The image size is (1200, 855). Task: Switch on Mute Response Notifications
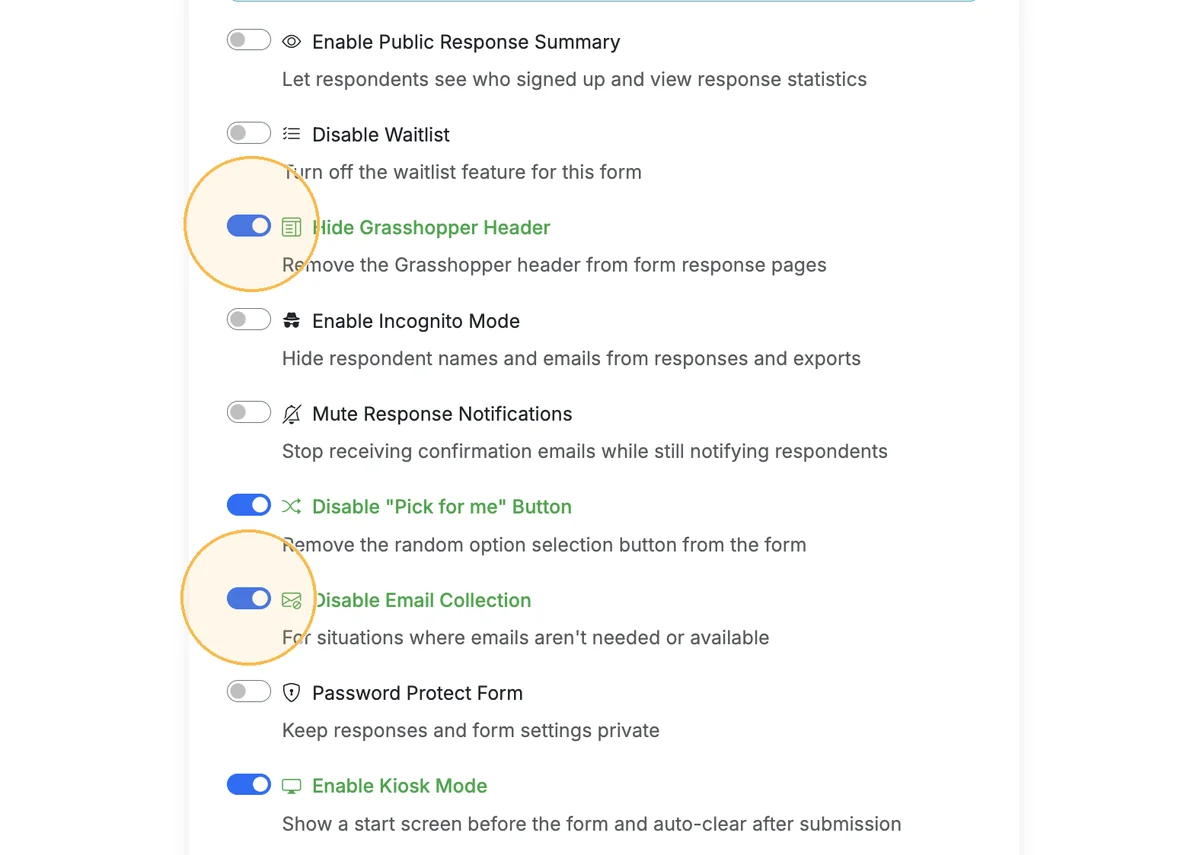pyautogui.click(x=249, y=412)
